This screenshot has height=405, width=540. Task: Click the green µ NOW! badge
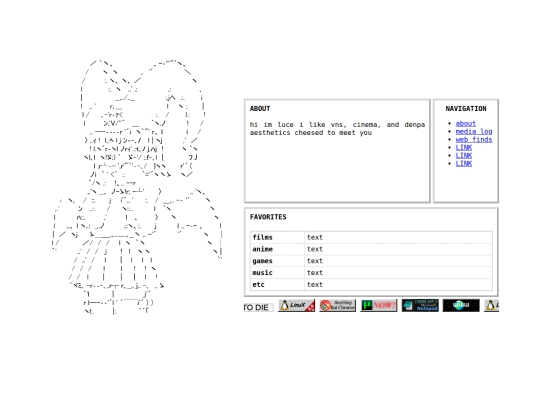(378, 305)
